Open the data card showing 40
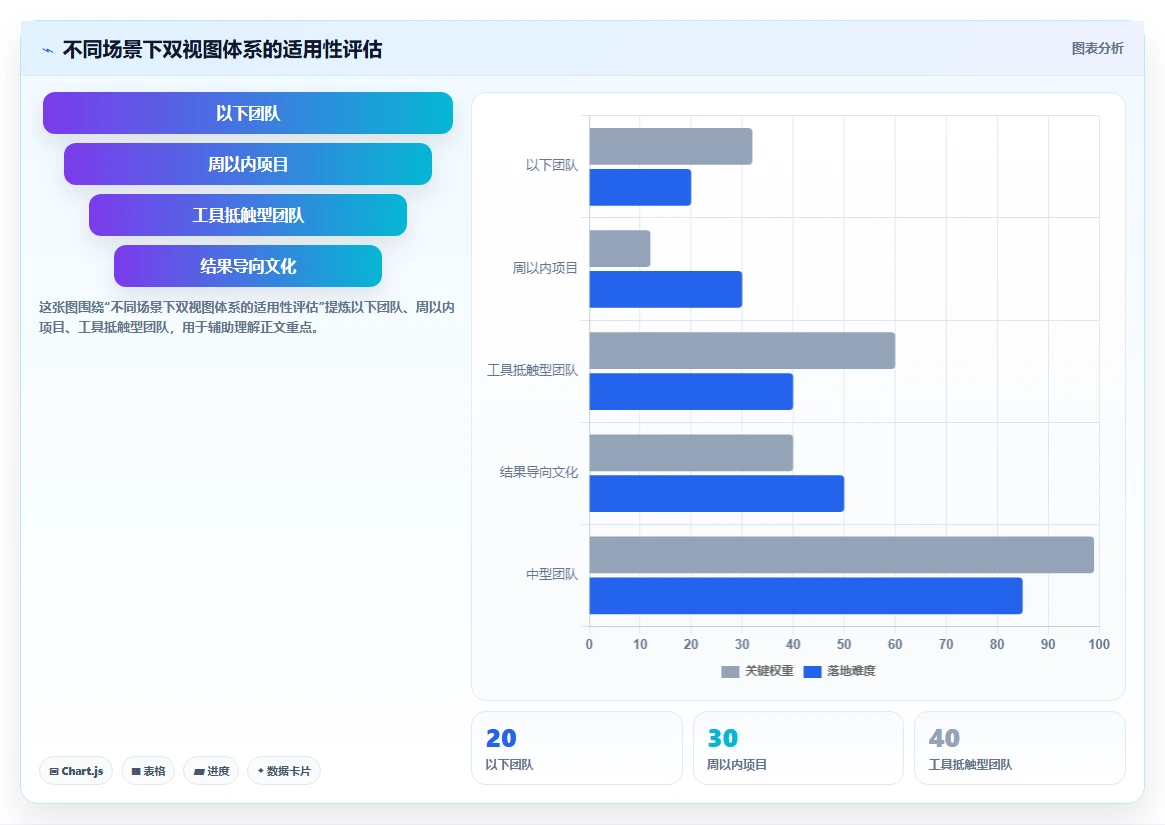 tap(1019, 748)
